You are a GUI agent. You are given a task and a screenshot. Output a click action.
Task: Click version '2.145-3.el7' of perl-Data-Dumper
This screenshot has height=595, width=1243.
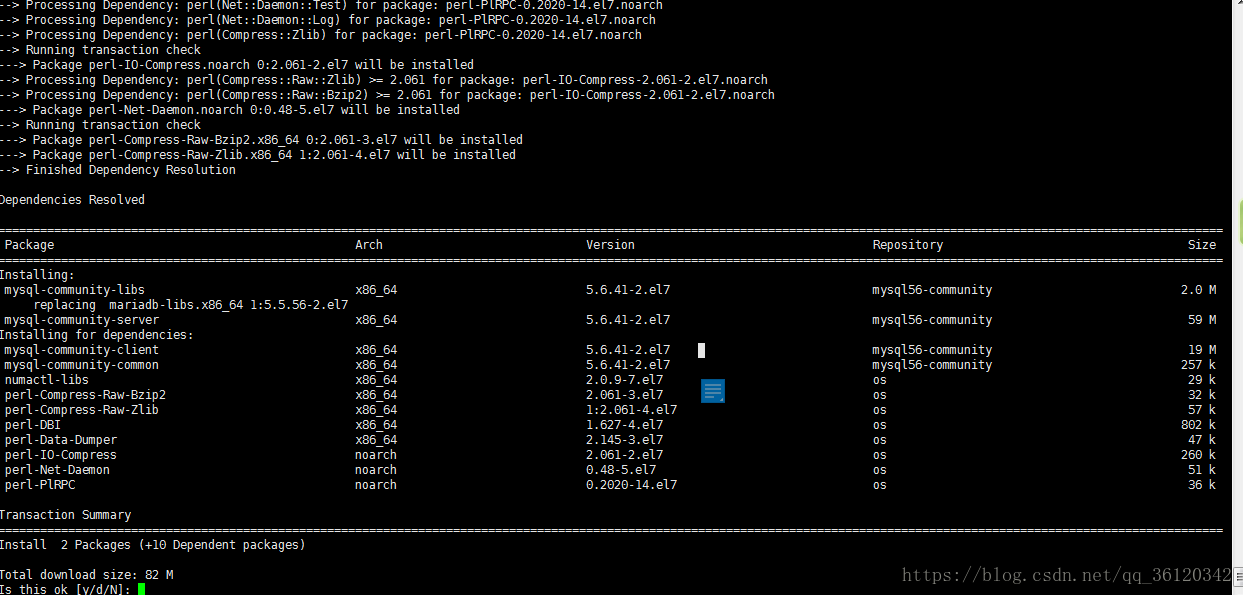click(x=625, y=440)
